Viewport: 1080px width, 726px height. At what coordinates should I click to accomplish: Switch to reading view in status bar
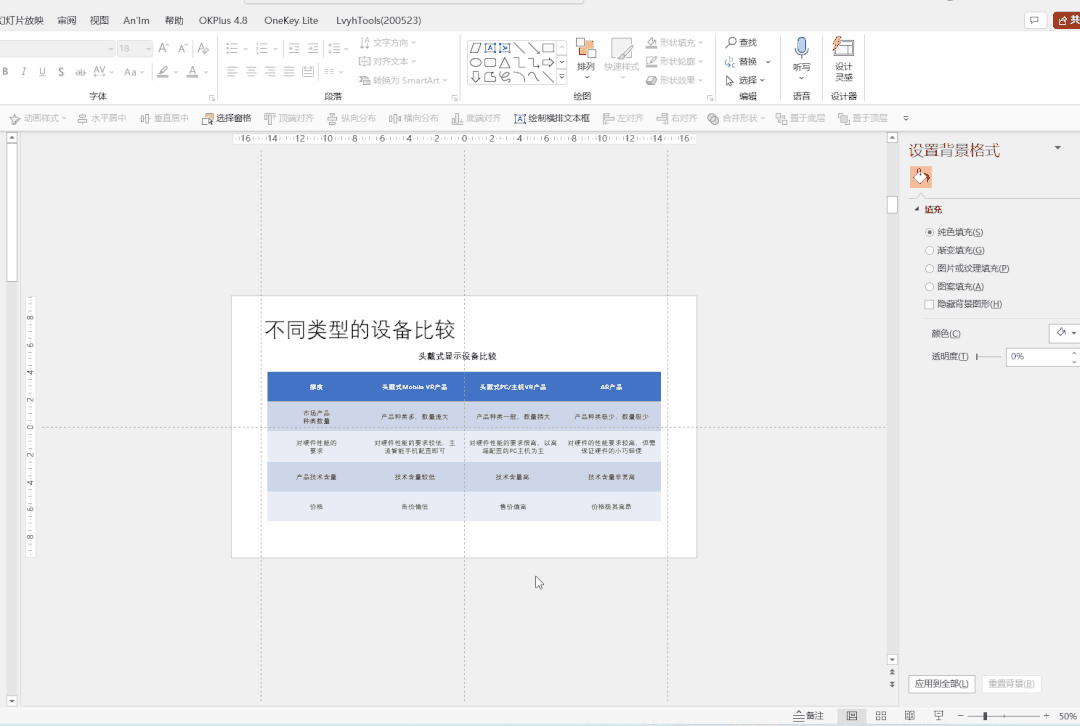(x=910, y=716)
